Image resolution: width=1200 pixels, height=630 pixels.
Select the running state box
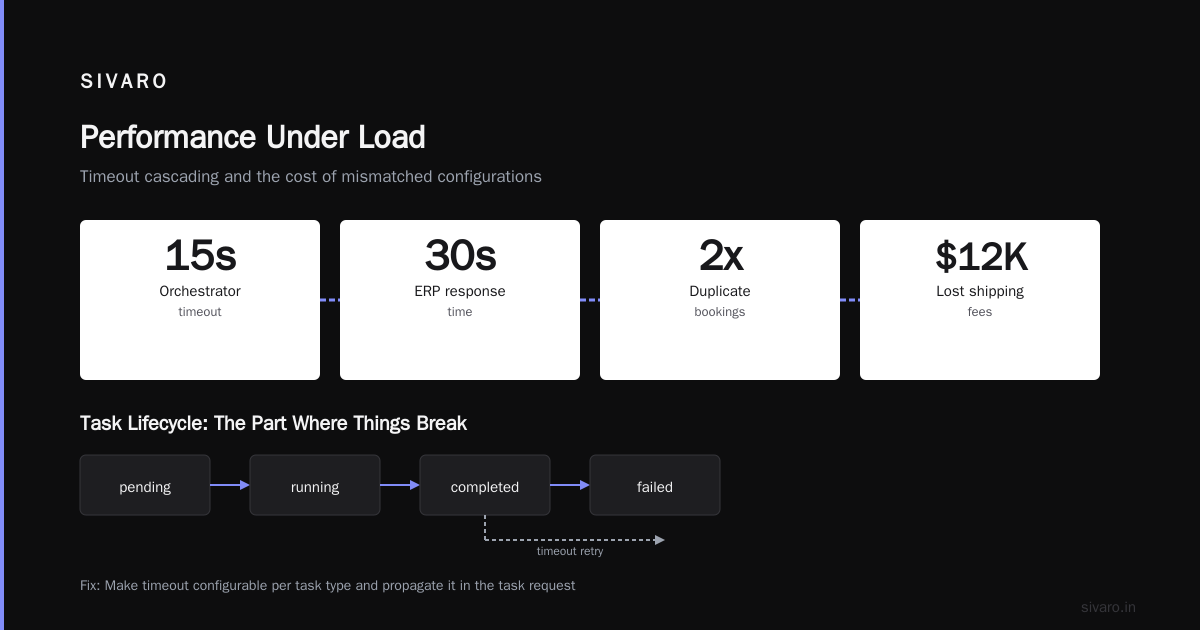click(x=315, y=485)
